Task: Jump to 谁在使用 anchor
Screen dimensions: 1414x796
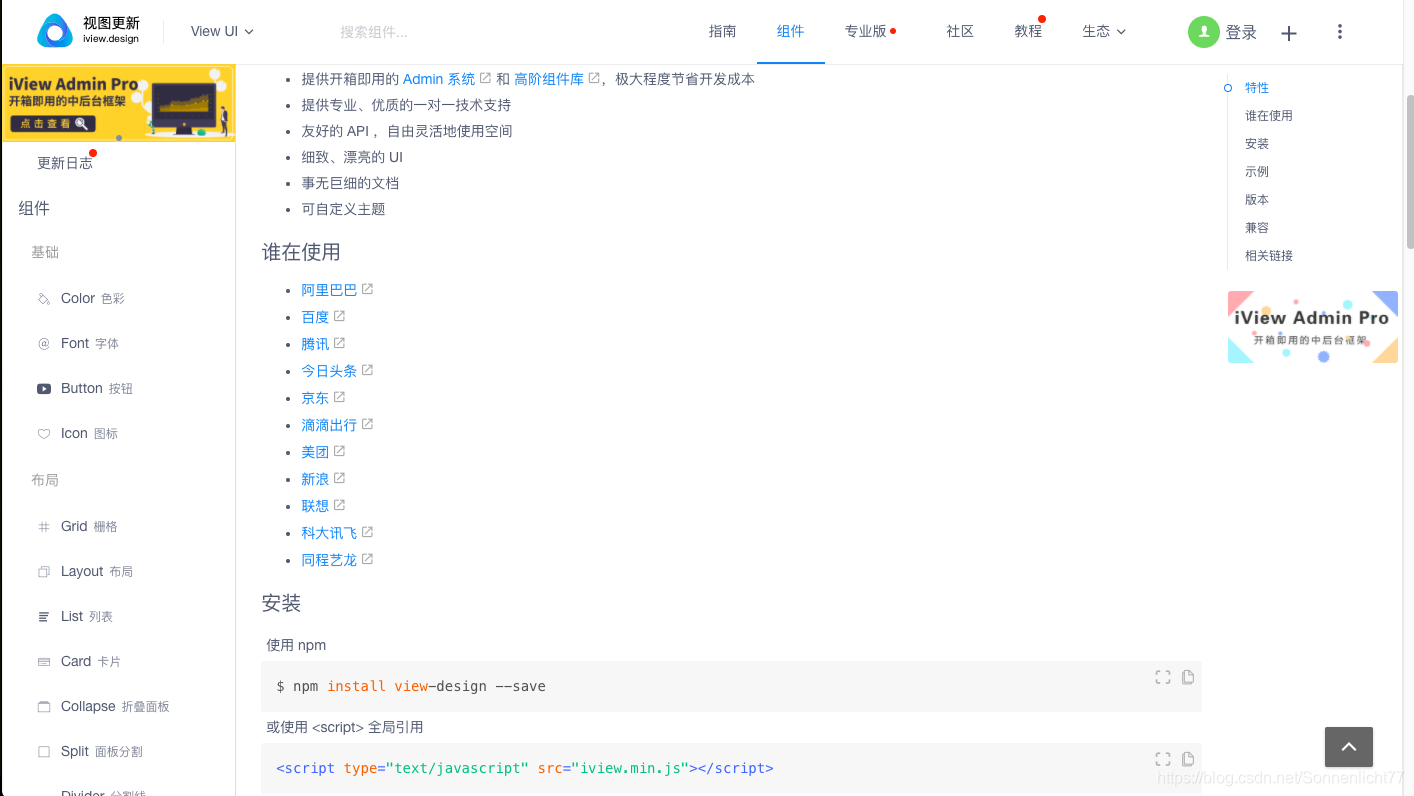Action: point(1269,116)
